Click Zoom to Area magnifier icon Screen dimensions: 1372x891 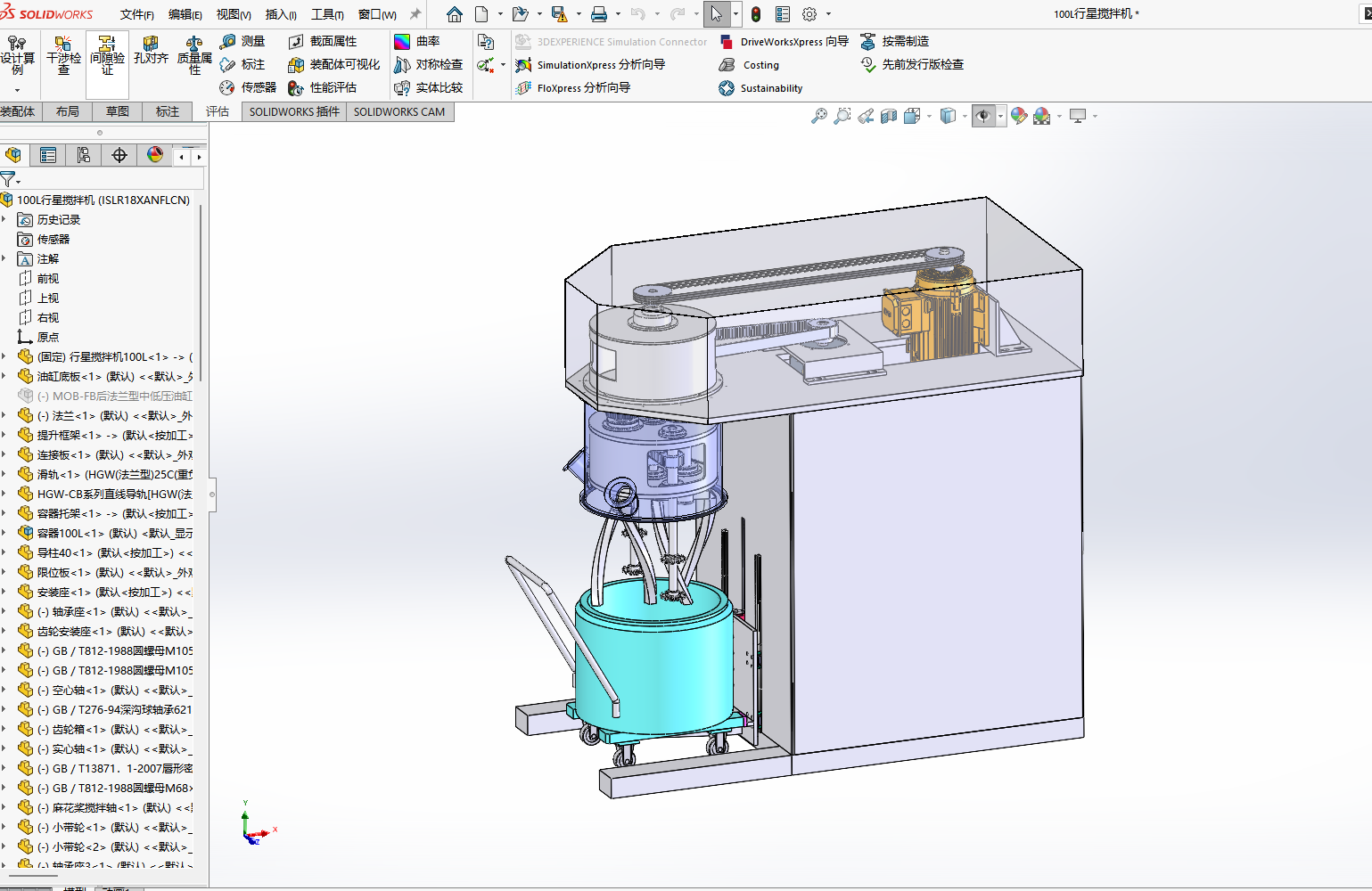coord(842,116)
